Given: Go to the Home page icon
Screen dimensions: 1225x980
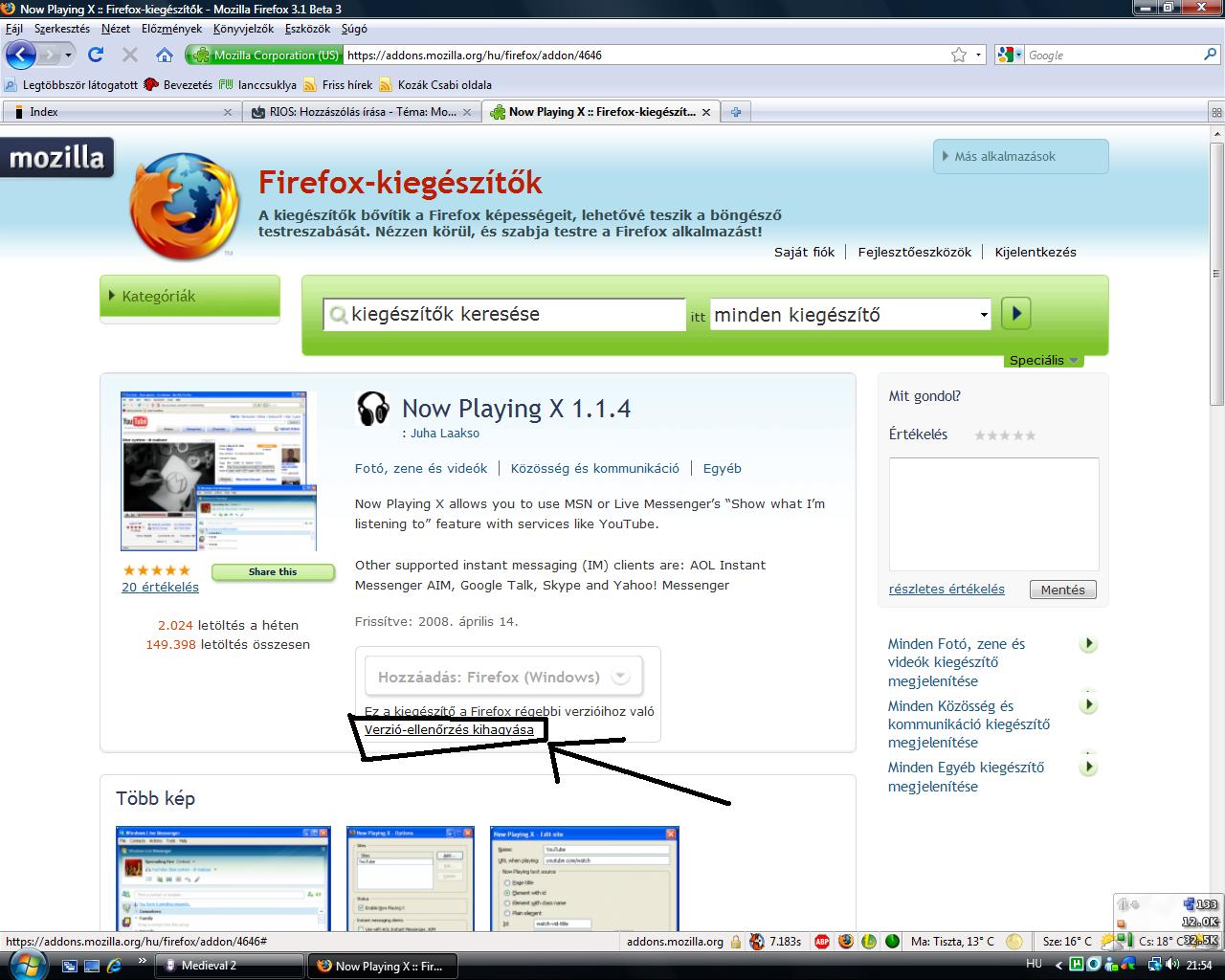Looking at the screenshot, I should pos(165,55).
